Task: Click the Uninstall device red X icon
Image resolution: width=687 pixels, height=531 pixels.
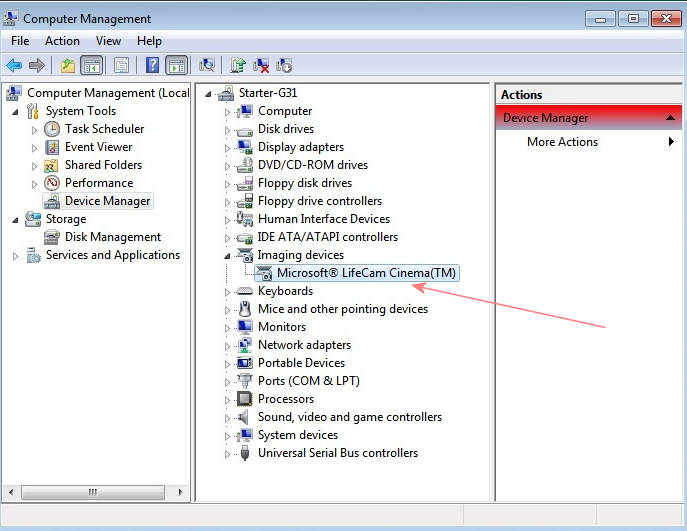Action: pos(261,66)
